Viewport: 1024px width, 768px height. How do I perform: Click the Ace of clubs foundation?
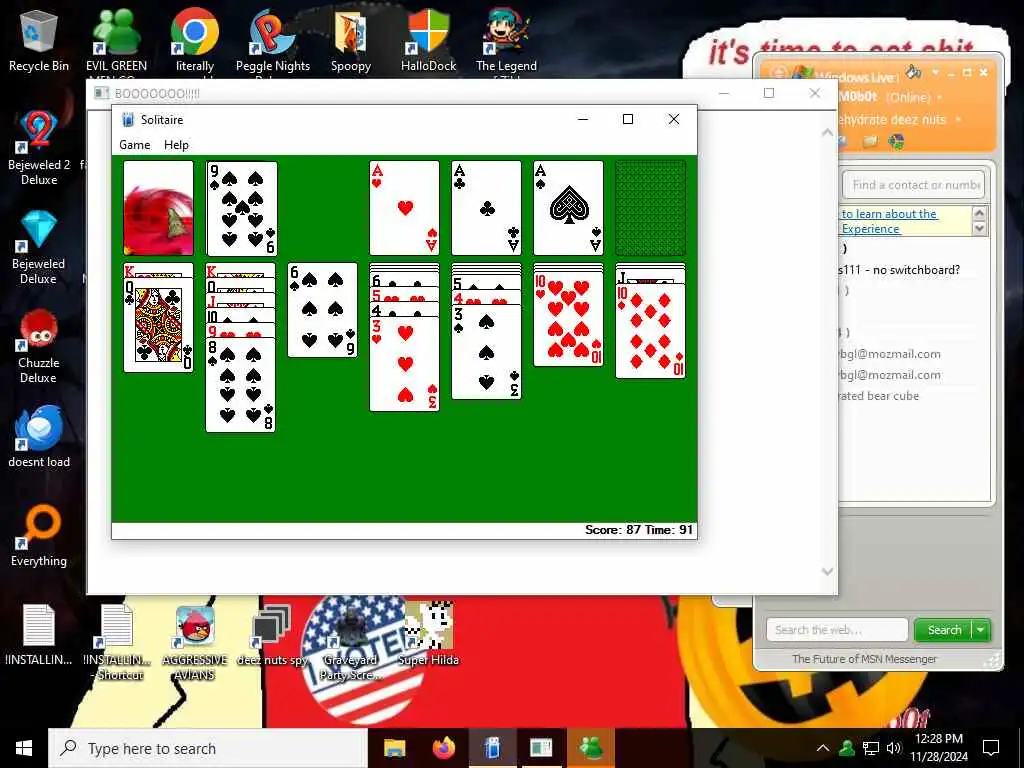tap(487, 208)
